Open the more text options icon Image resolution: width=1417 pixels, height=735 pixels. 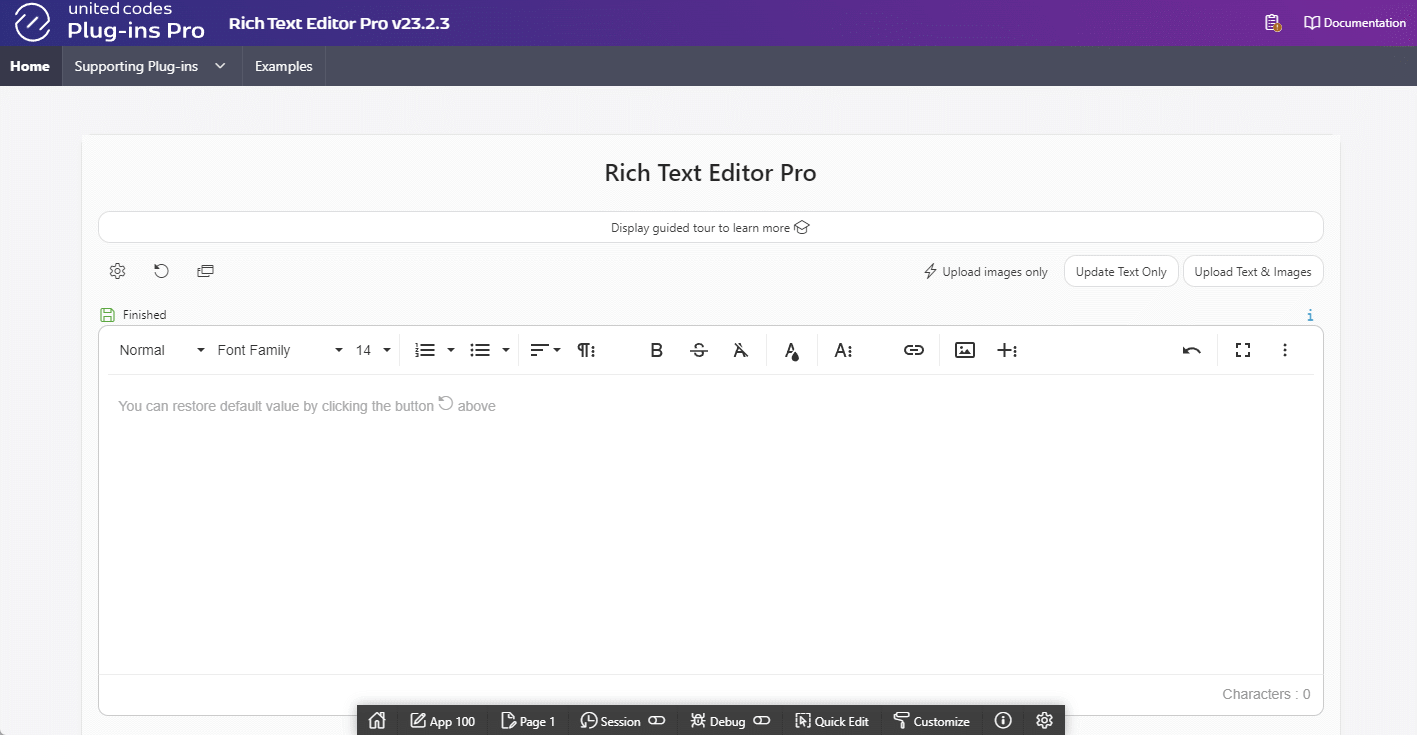(x=843, y=350)
